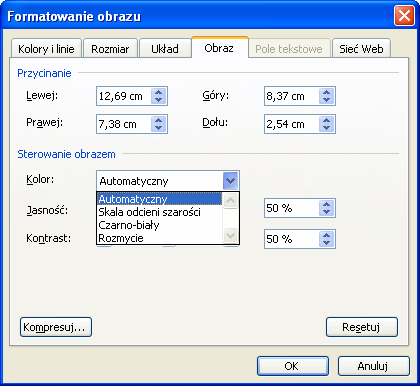This screenshot has height=386, width=420.
Task: Increase the Prawej crop value
Action: pyautogui.click(x=159, y=120)
